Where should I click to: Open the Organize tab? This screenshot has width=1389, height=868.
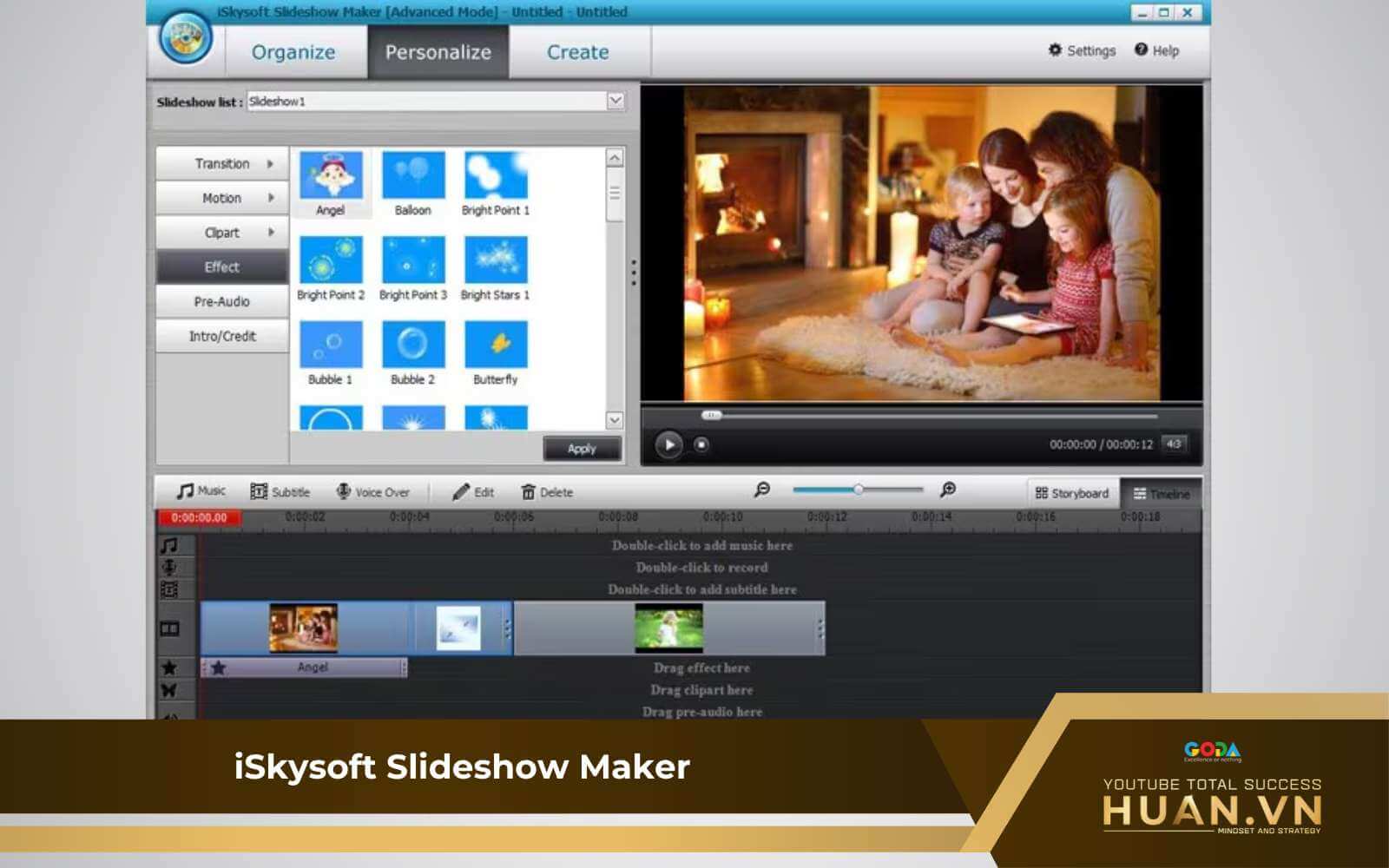[293, 52]
